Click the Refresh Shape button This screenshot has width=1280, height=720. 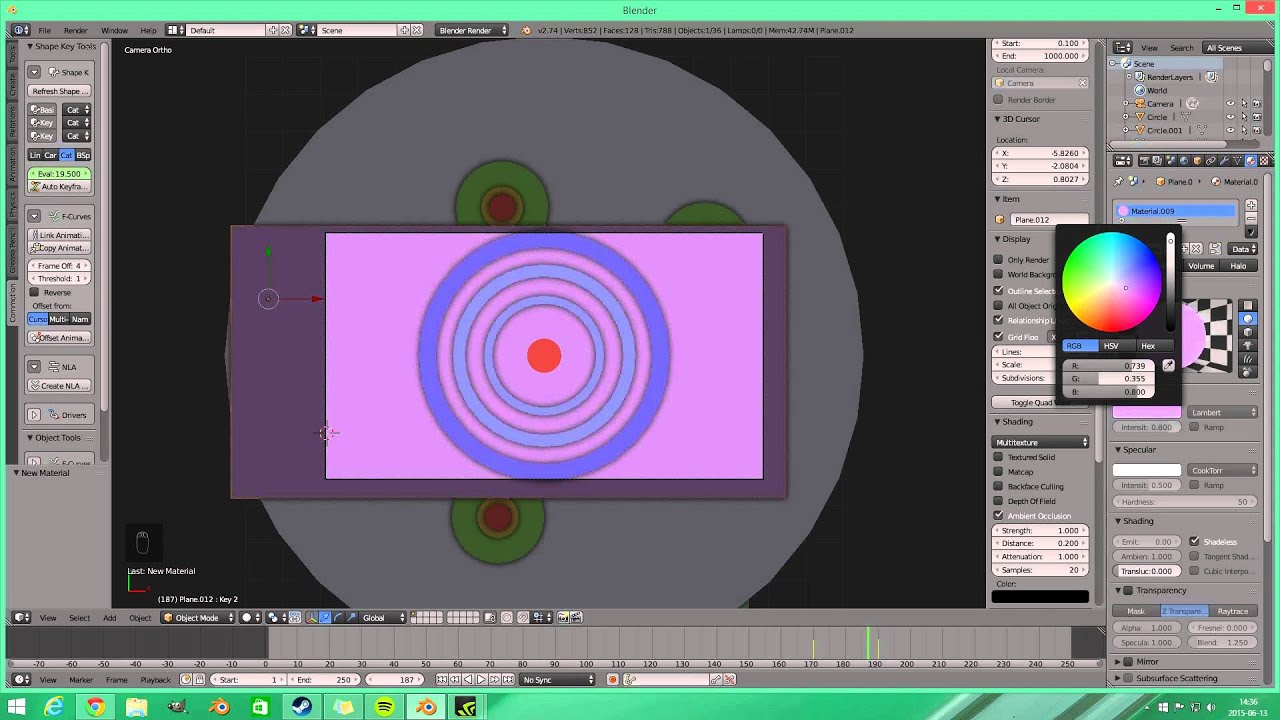coord(60,91)
